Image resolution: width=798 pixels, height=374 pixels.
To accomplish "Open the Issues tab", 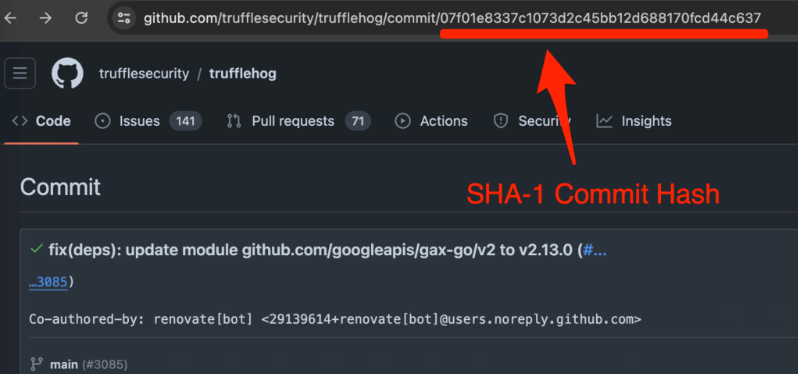I will (148, 121).
